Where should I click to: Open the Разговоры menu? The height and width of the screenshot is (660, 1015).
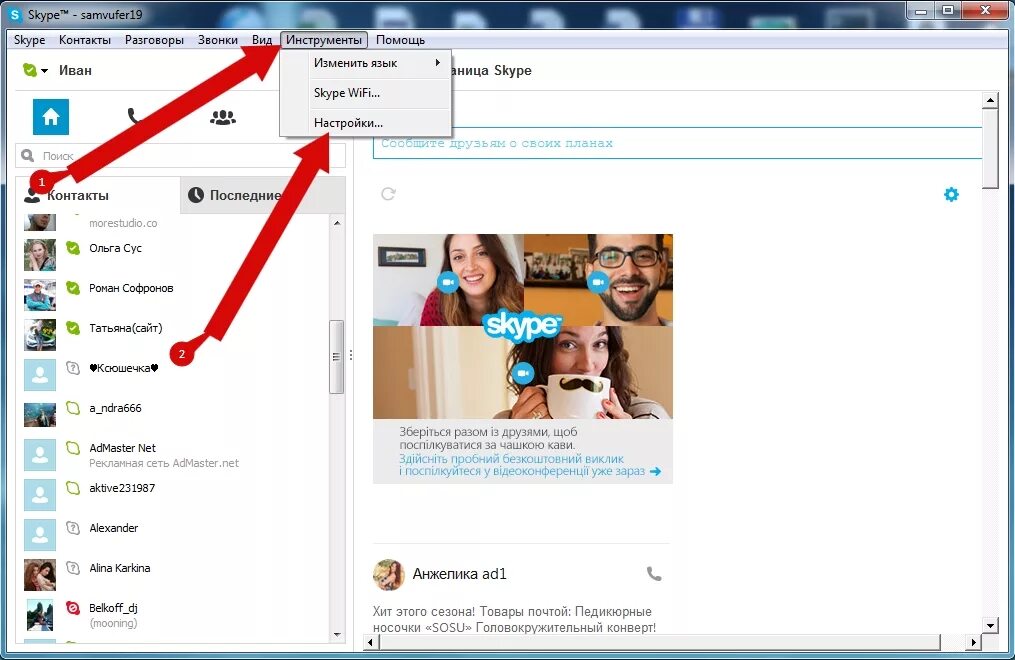click(x=154, y=39)
